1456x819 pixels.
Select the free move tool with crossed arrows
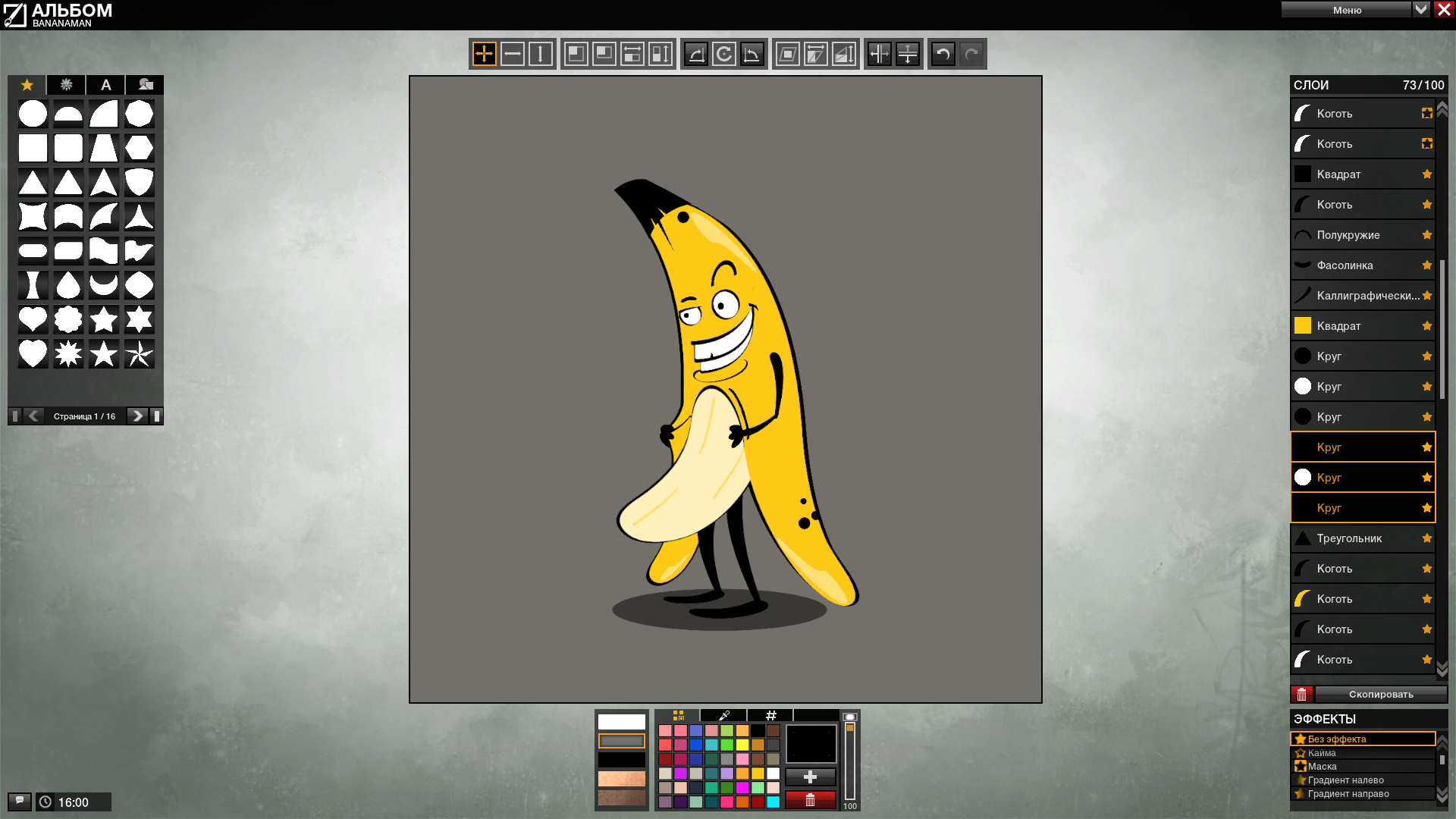[x=484, y=54]
